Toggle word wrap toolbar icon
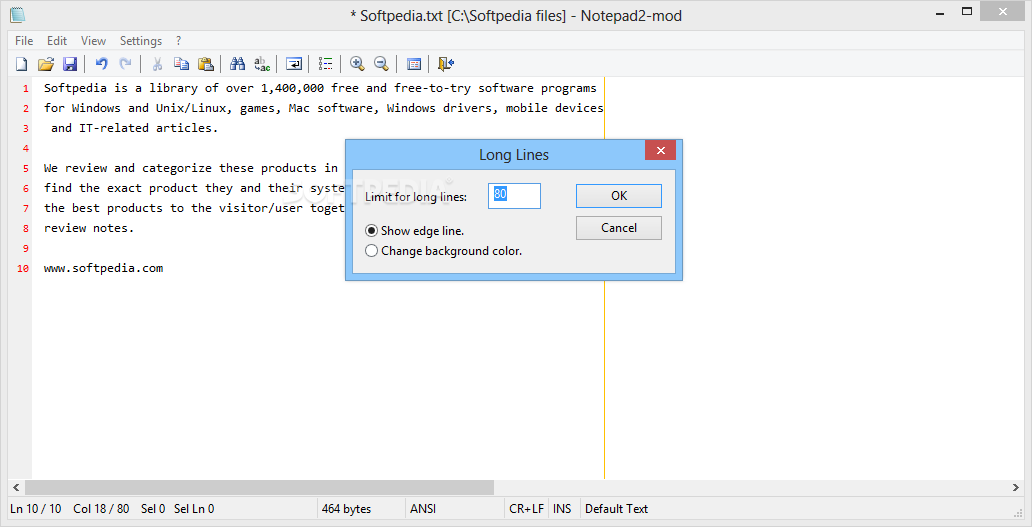1032x527 pixels. point(294,64)
